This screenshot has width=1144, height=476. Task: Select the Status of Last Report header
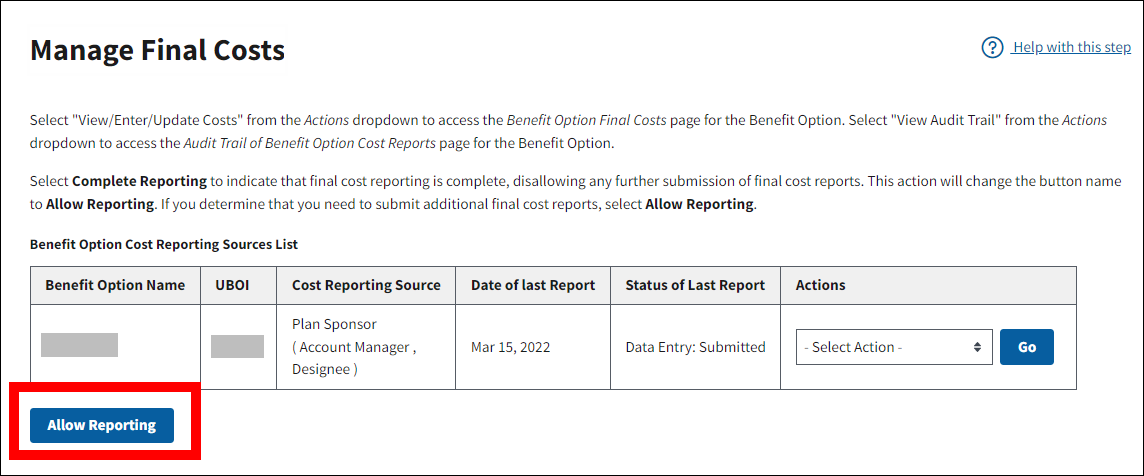tap(695, 285)
